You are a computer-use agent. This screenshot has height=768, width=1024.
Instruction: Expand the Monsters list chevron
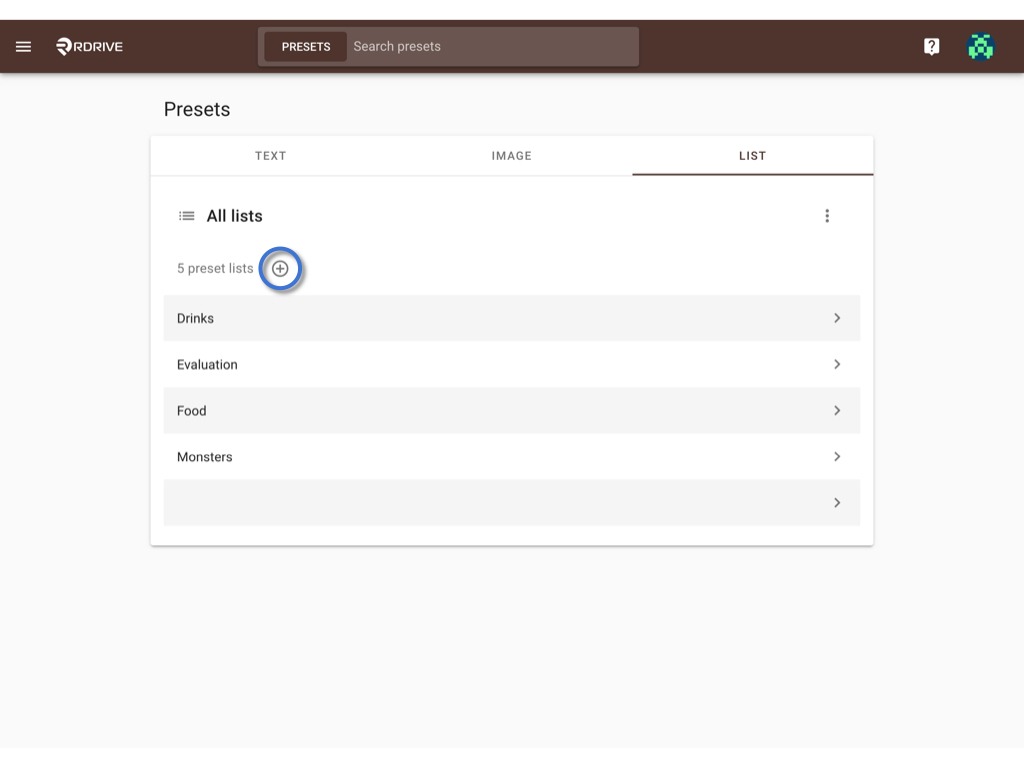(837, 456)
